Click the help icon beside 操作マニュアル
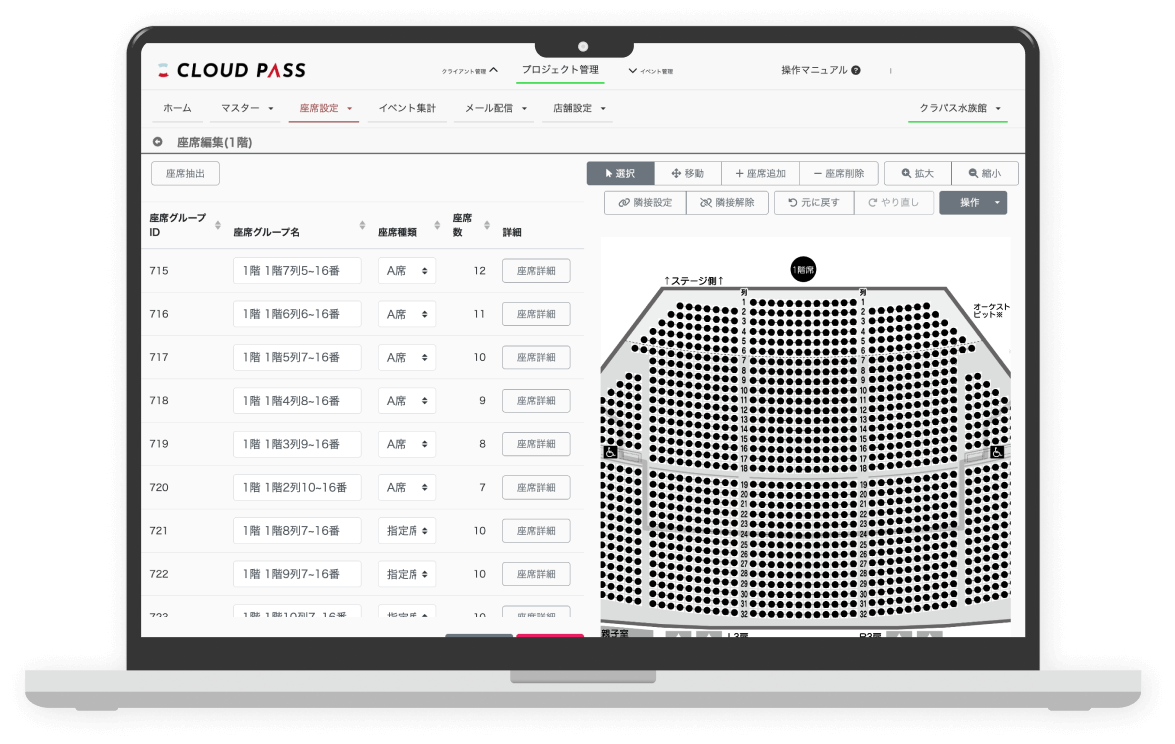1175x744 pixels. [x=856, y=71]
